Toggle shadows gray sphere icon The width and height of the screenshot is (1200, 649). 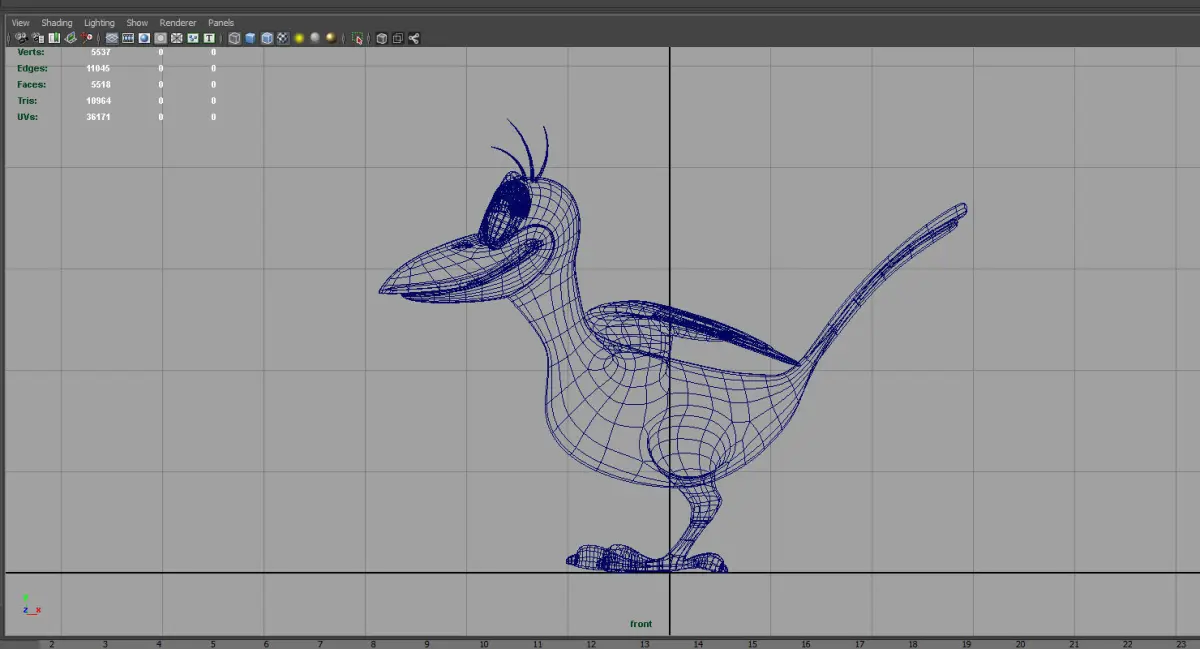coord(315,38)
